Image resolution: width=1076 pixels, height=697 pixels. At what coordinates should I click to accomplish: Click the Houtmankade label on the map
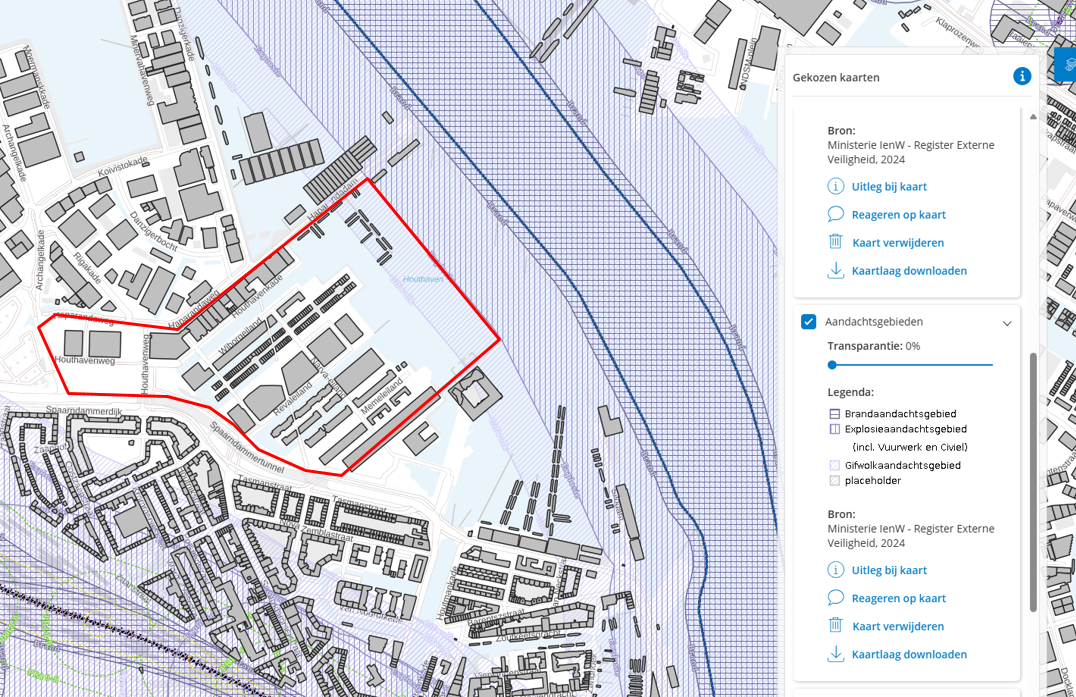coord(445,593)
